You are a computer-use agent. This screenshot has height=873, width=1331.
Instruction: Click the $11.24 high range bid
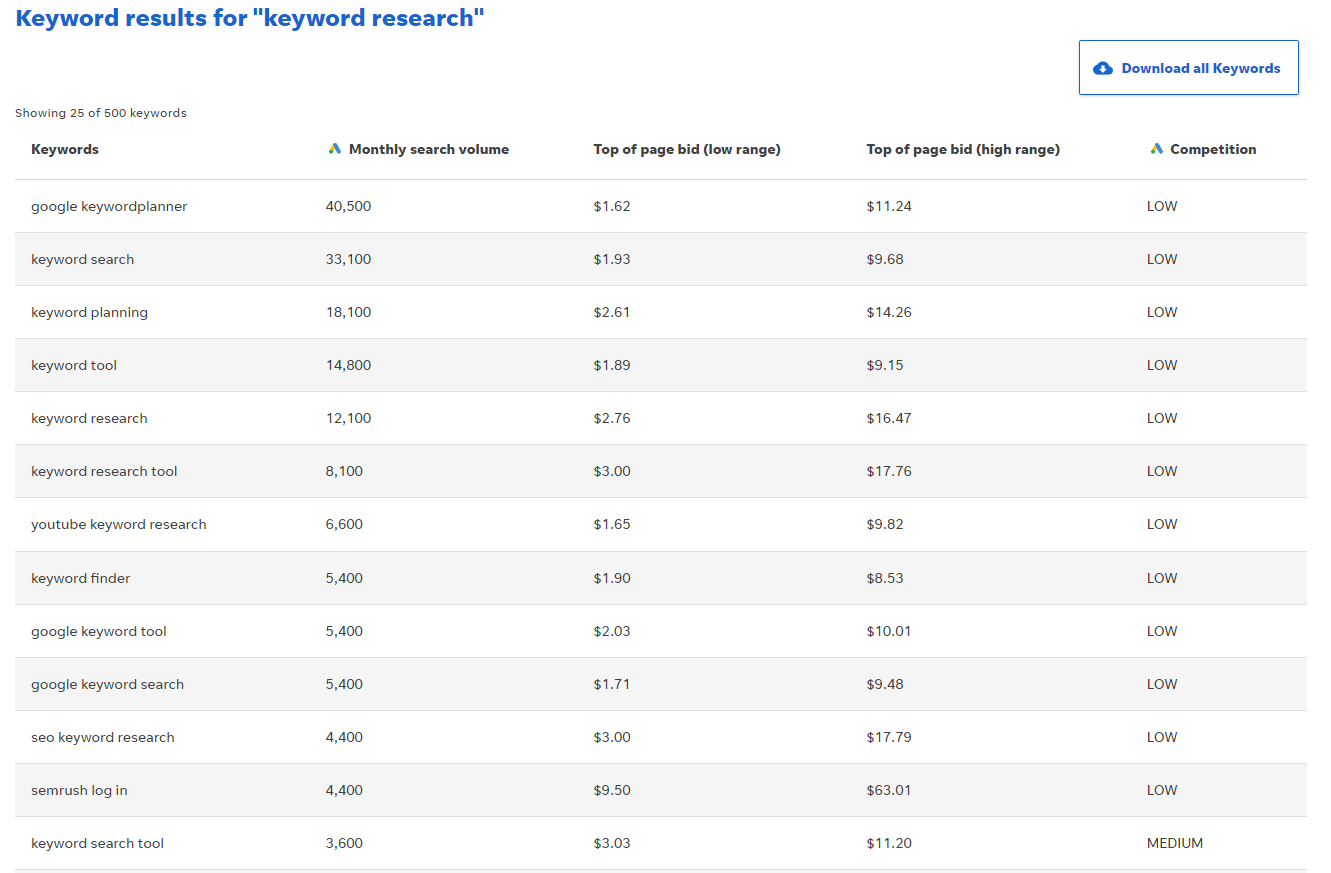[889, 206]
